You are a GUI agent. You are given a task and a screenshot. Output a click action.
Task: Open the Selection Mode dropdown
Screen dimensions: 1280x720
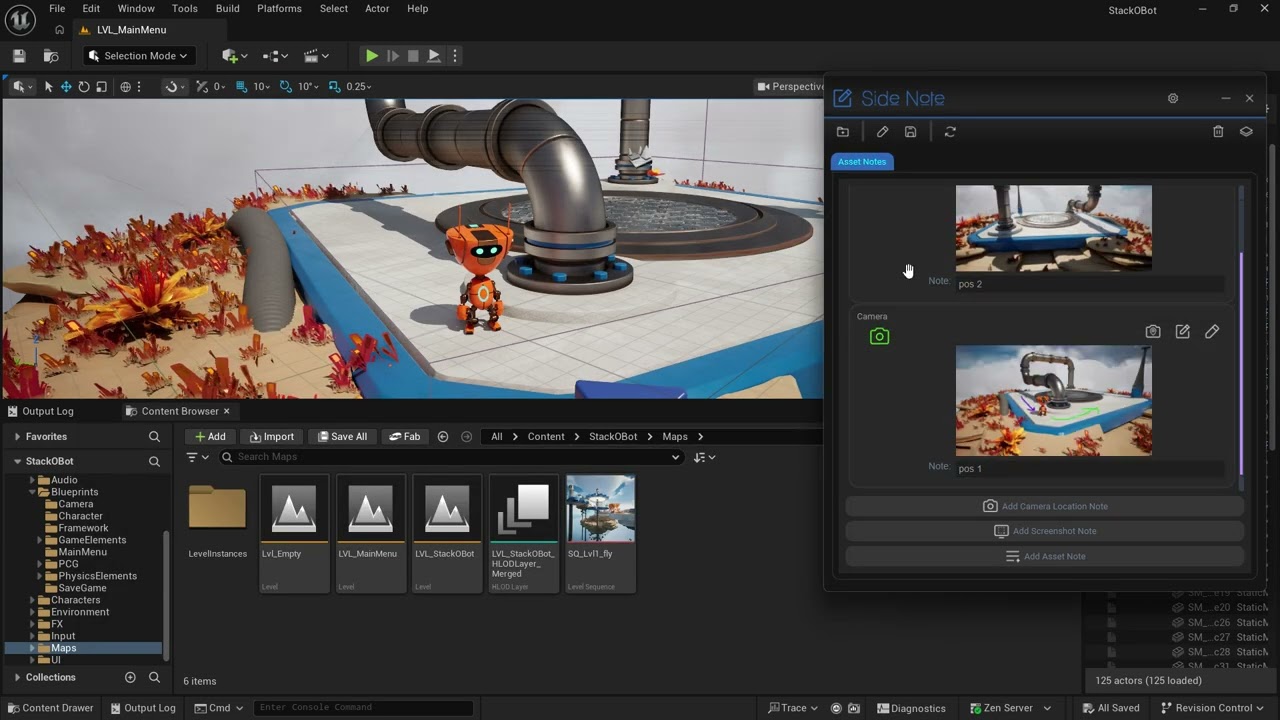pos(138,56)
